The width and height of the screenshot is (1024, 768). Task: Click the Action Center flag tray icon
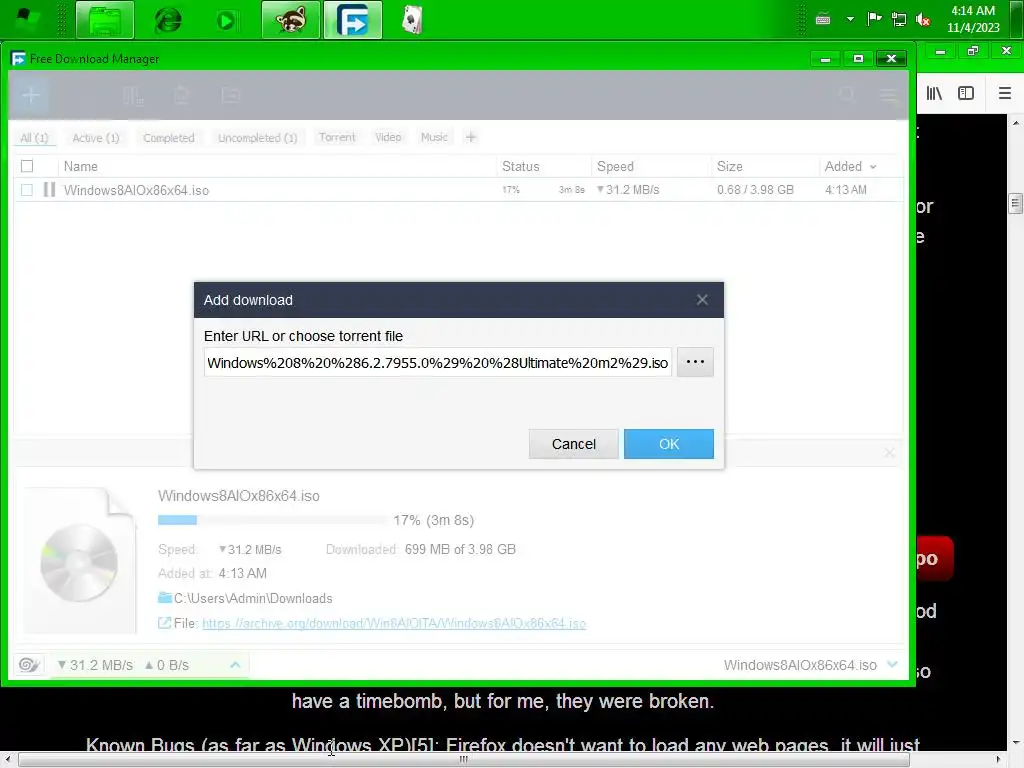click(874, 19)
